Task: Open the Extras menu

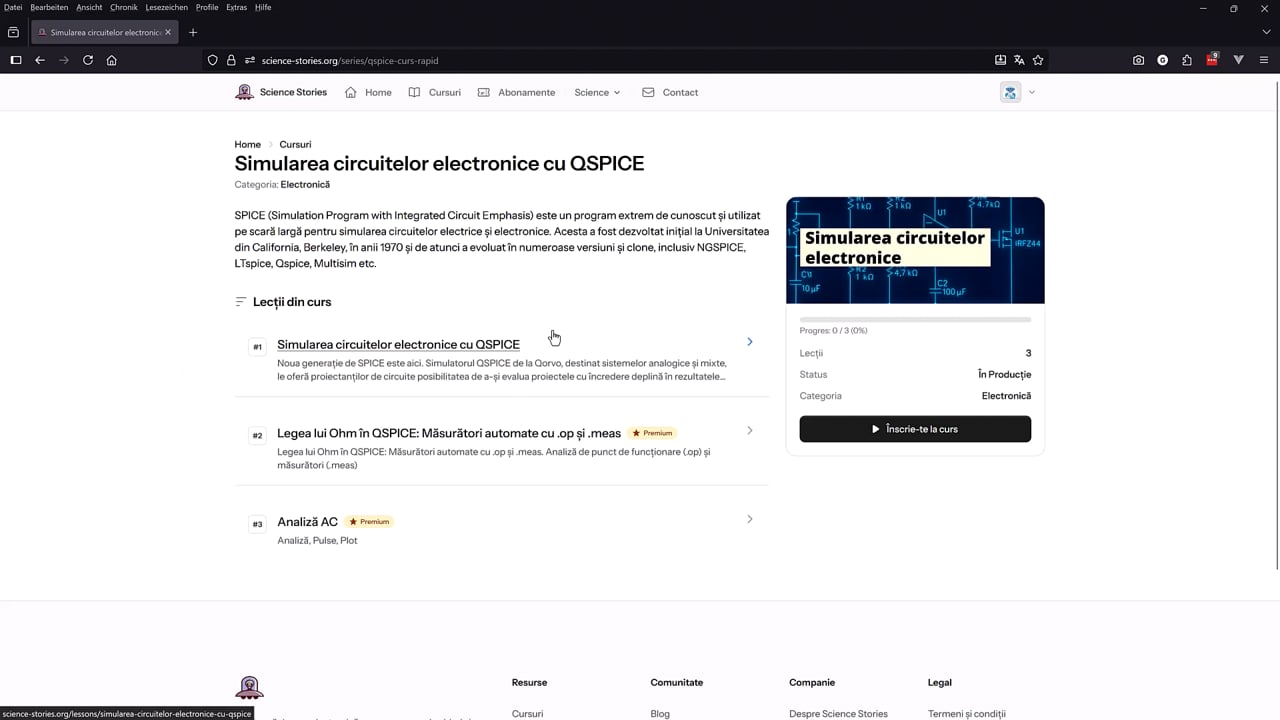Action: pyautogui.click(x=236, y=7)
